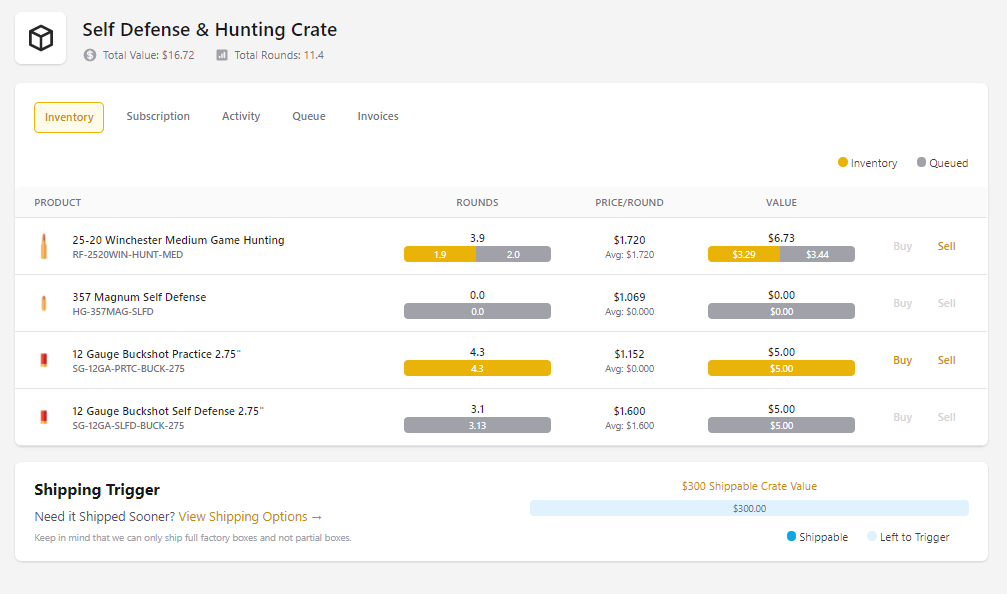
Task: Click the gray Queued legend dot
Action: pos(921,162)
